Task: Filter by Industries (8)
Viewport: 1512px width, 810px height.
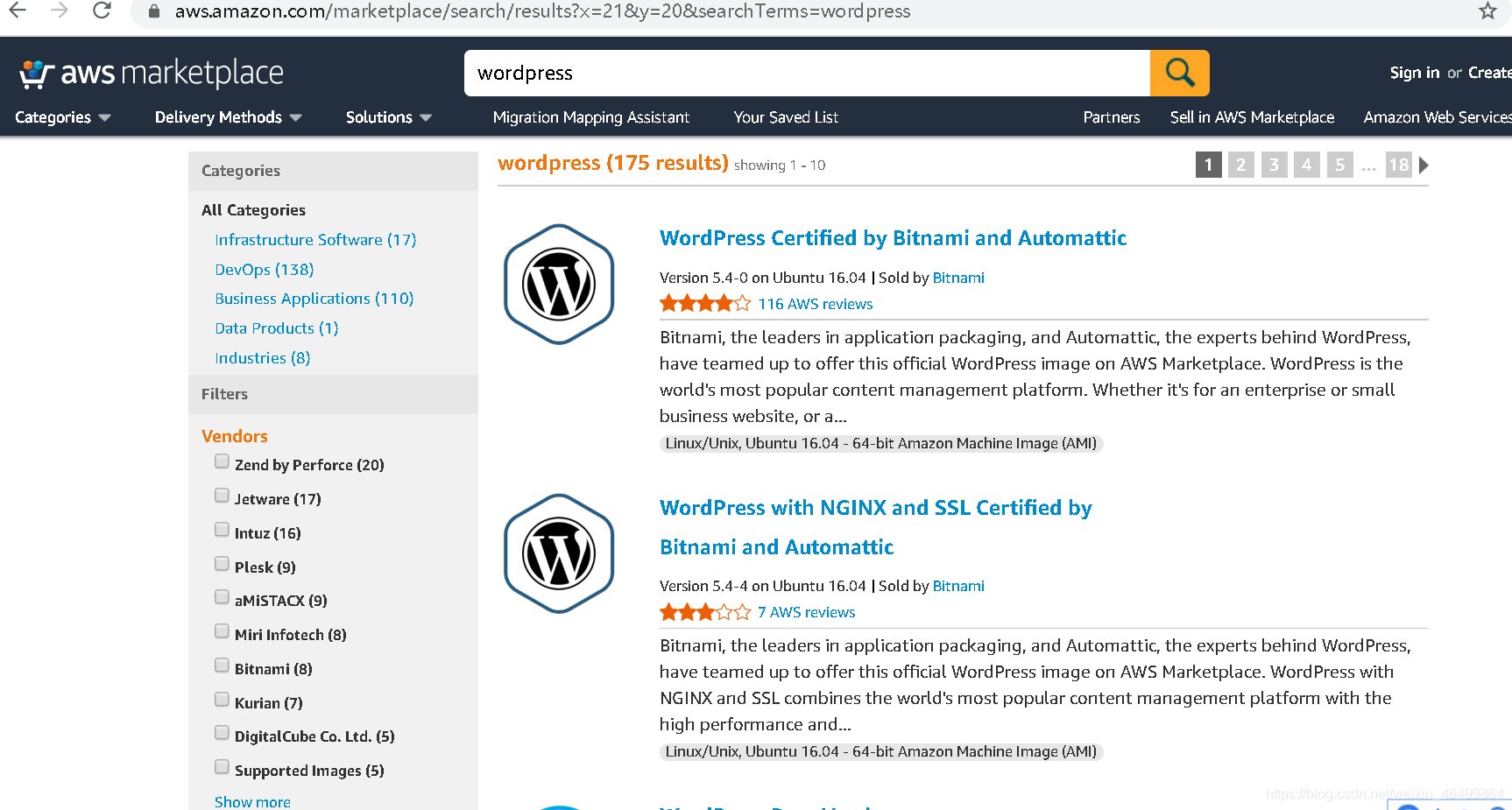Action: [262, 358]
